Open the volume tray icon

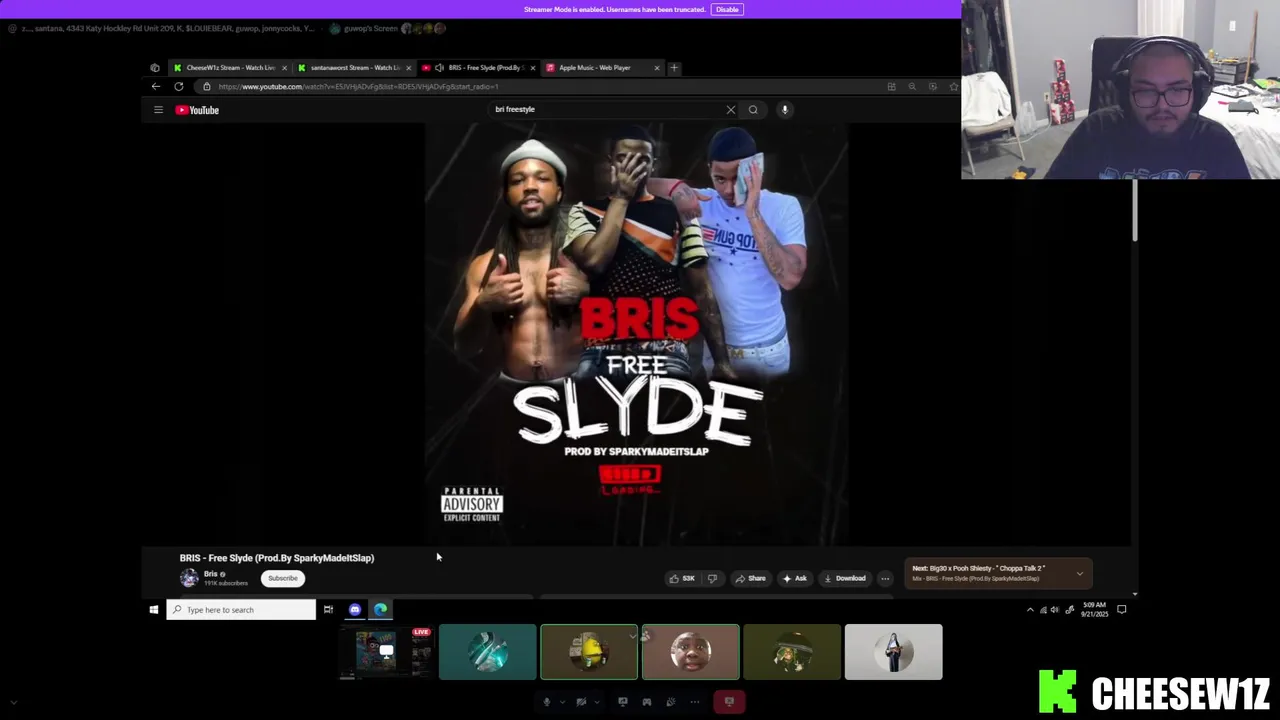pyautogui.click(x=1054, y=610)
